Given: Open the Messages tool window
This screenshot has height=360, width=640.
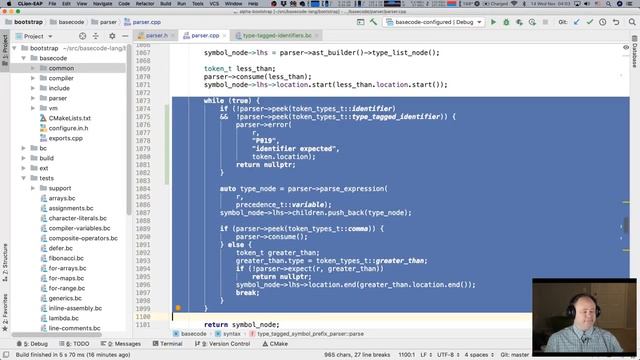Looking at the screenshot, I should pyautogui.click(x=121, y=344).
